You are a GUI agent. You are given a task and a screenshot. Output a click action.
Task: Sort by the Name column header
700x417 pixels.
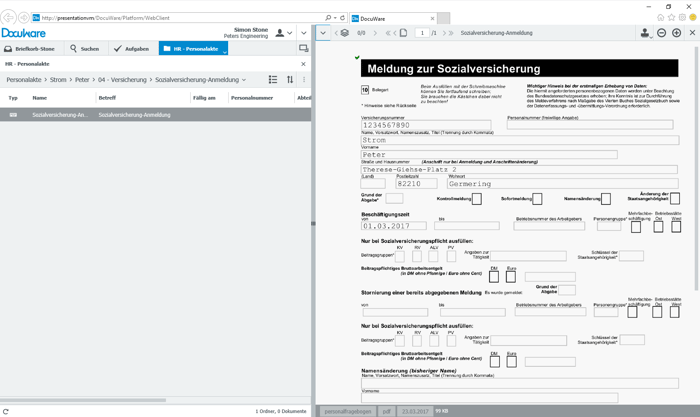39,98
